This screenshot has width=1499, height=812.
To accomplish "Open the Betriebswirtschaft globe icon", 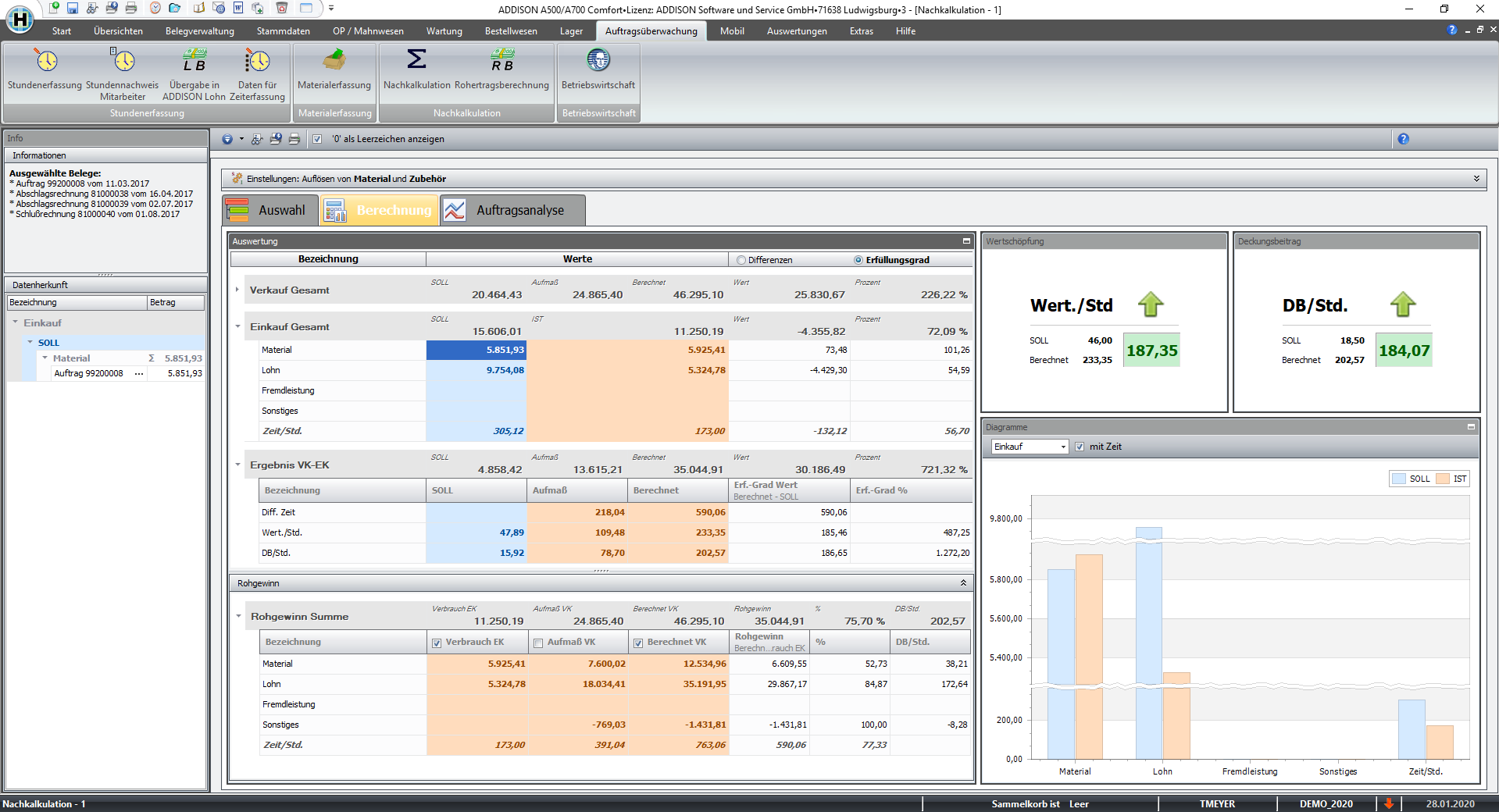I will 598,62.
